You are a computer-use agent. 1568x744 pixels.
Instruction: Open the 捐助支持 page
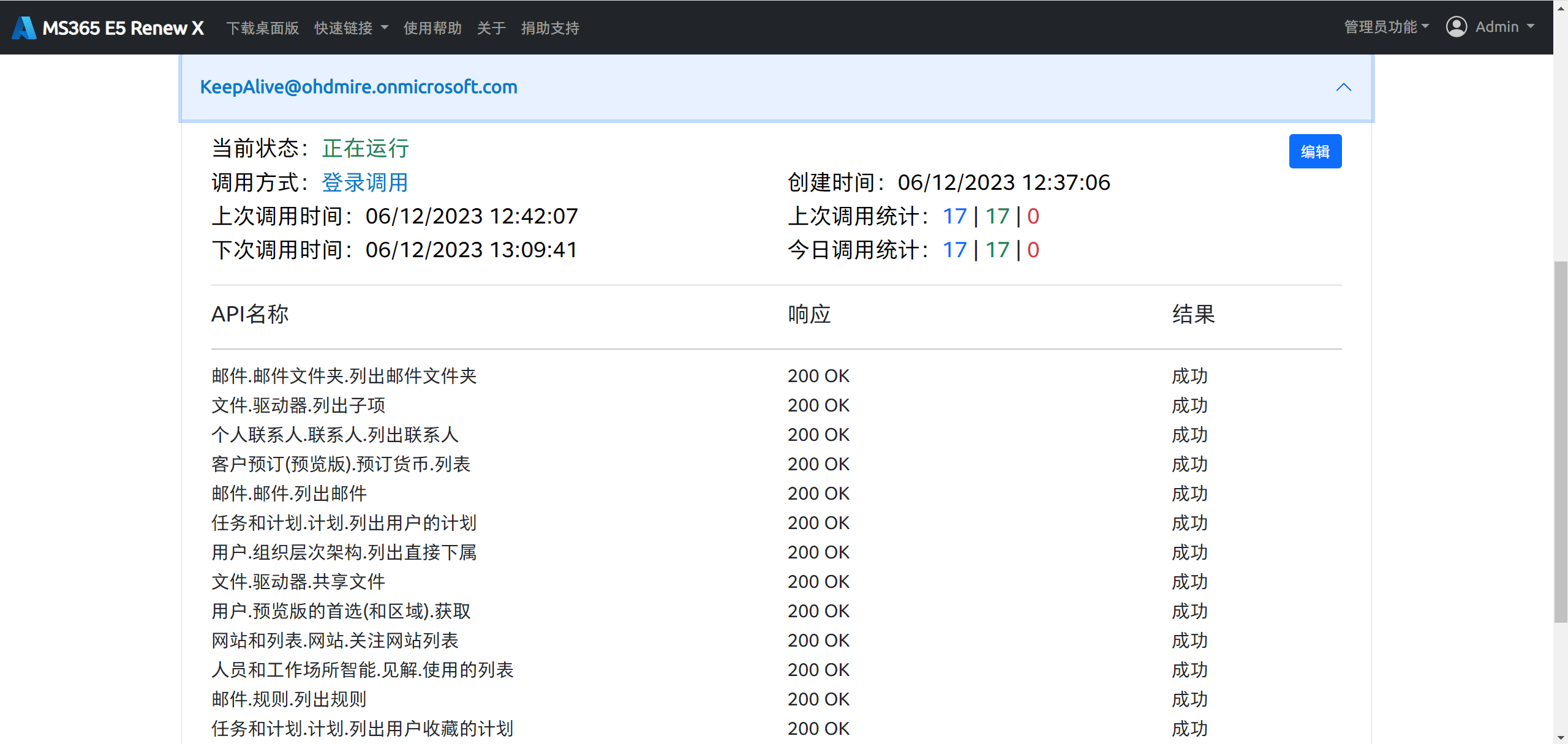click(x=549, y=28)
